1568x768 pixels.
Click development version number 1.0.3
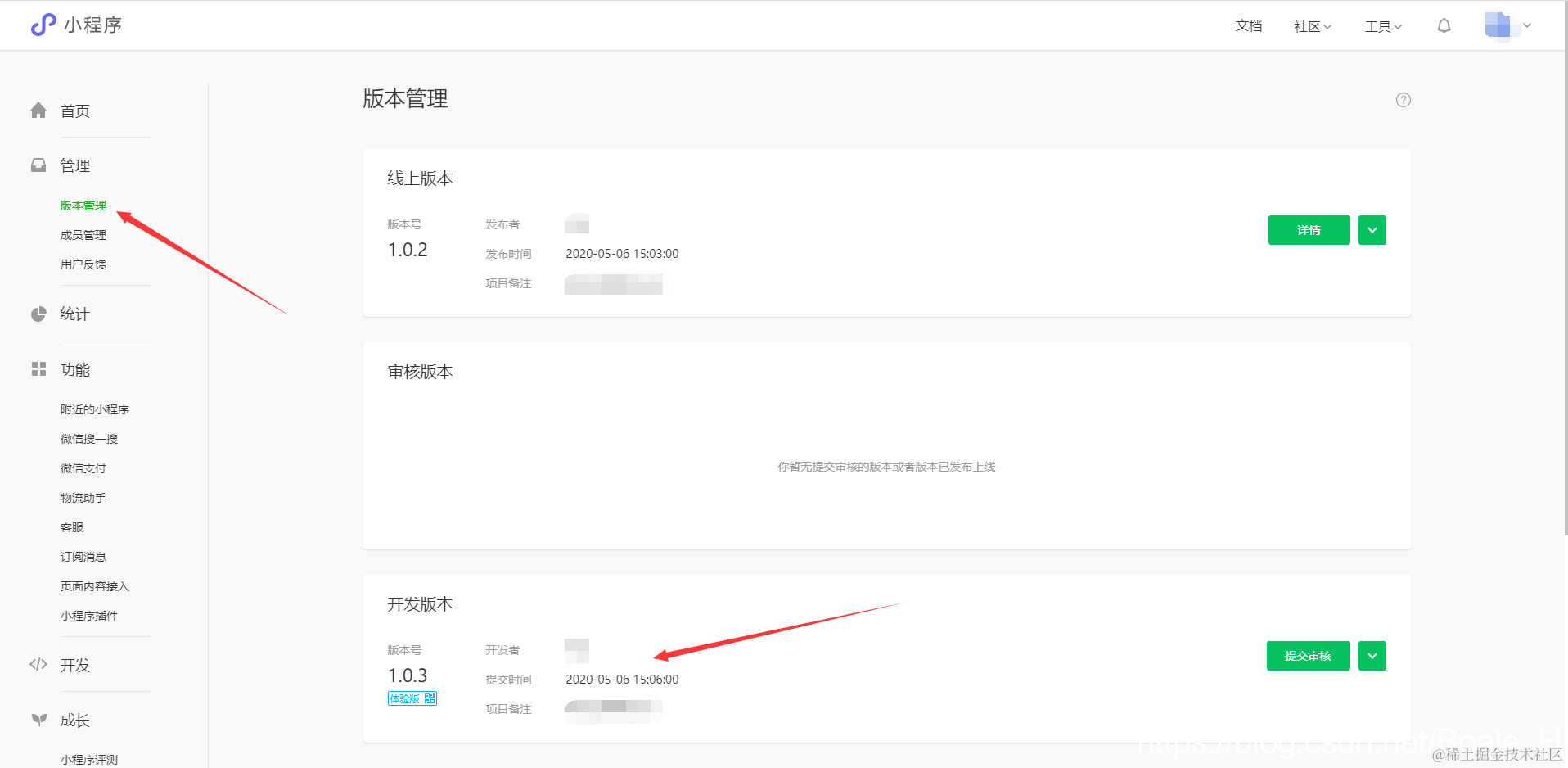click(408, 675)
